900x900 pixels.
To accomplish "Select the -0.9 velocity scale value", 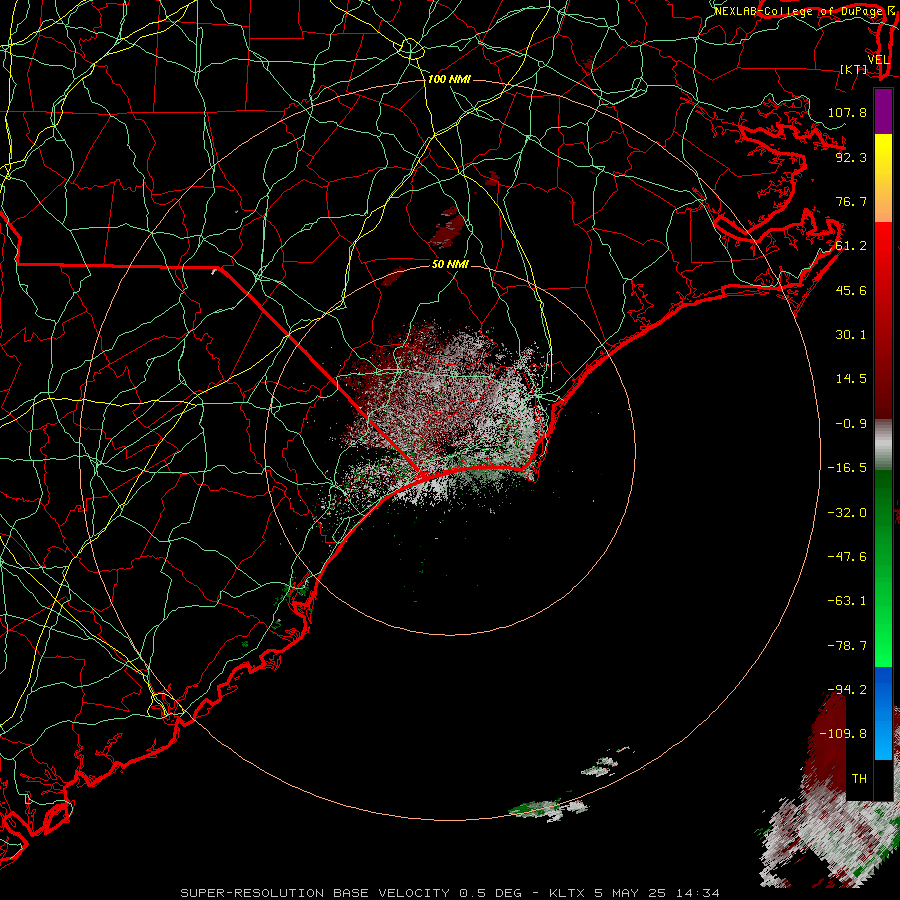I will point(851,424).
